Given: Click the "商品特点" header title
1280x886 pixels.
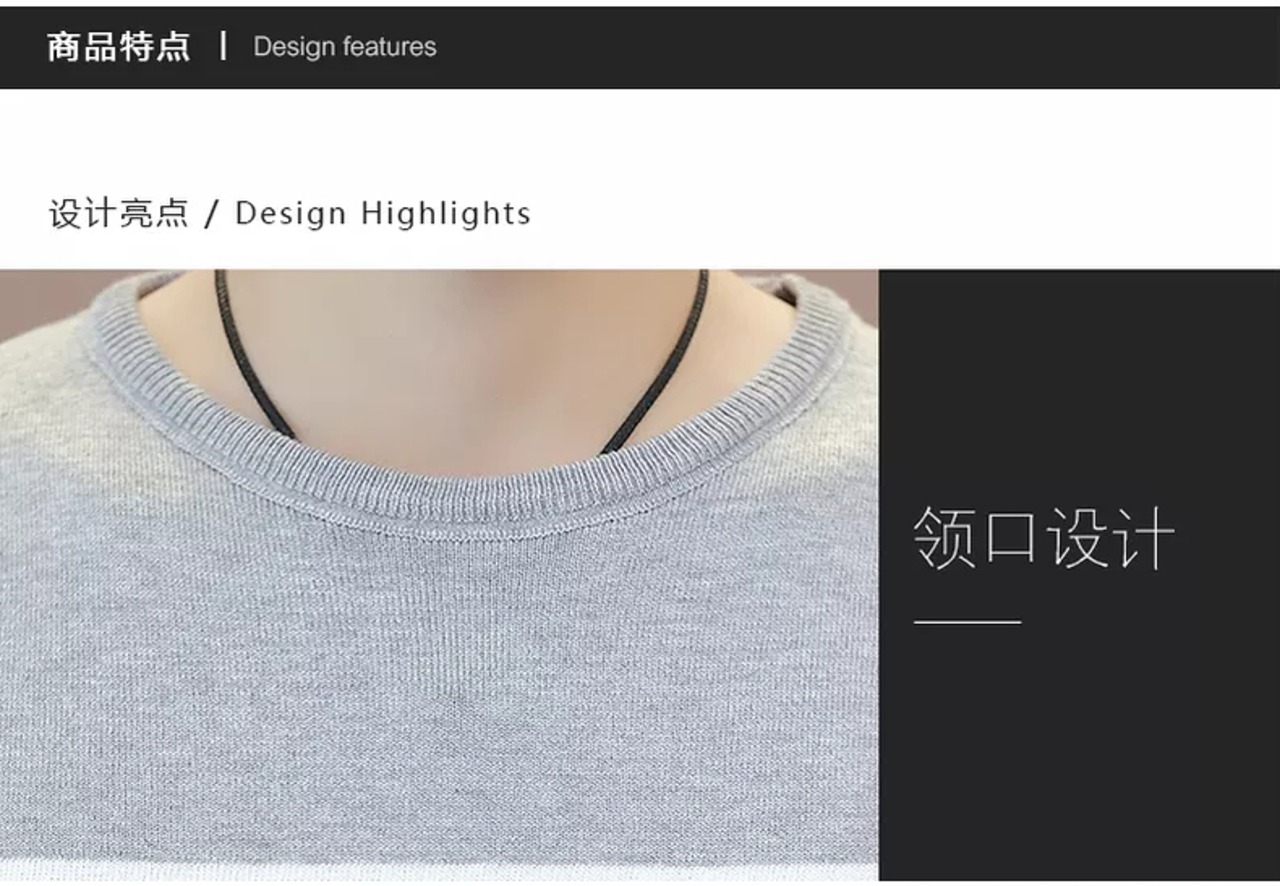Looking at the screenshot, I should (x=118, y=47).
